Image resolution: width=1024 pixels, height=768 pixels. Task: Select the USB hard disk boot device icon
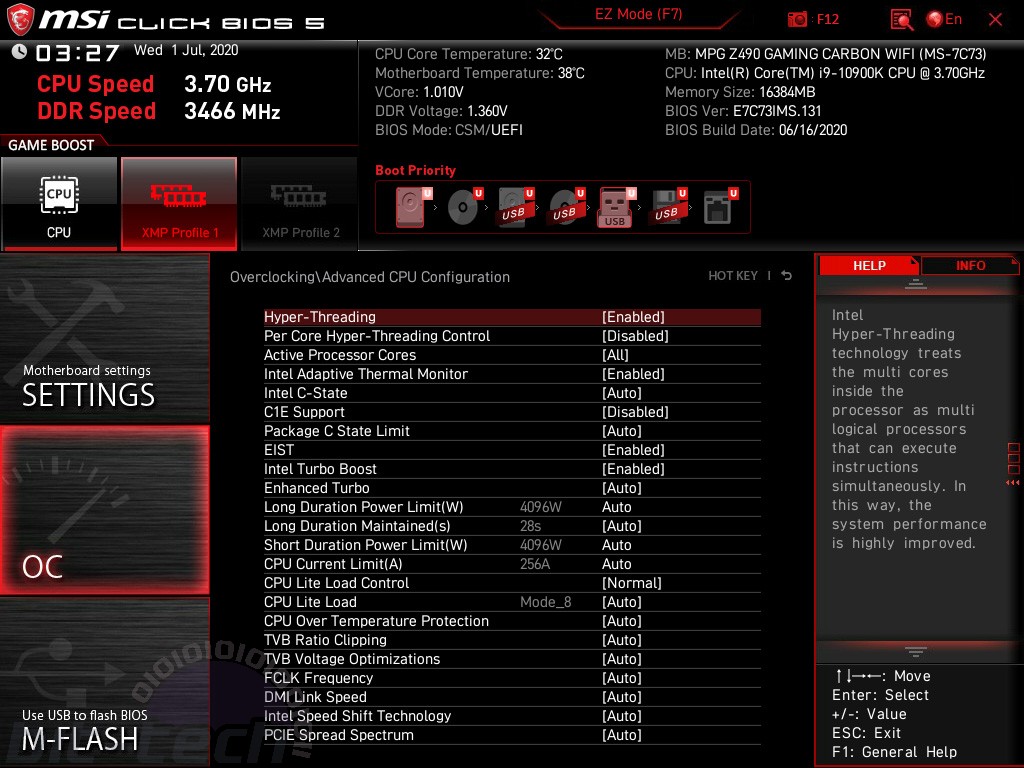(516, 207)
